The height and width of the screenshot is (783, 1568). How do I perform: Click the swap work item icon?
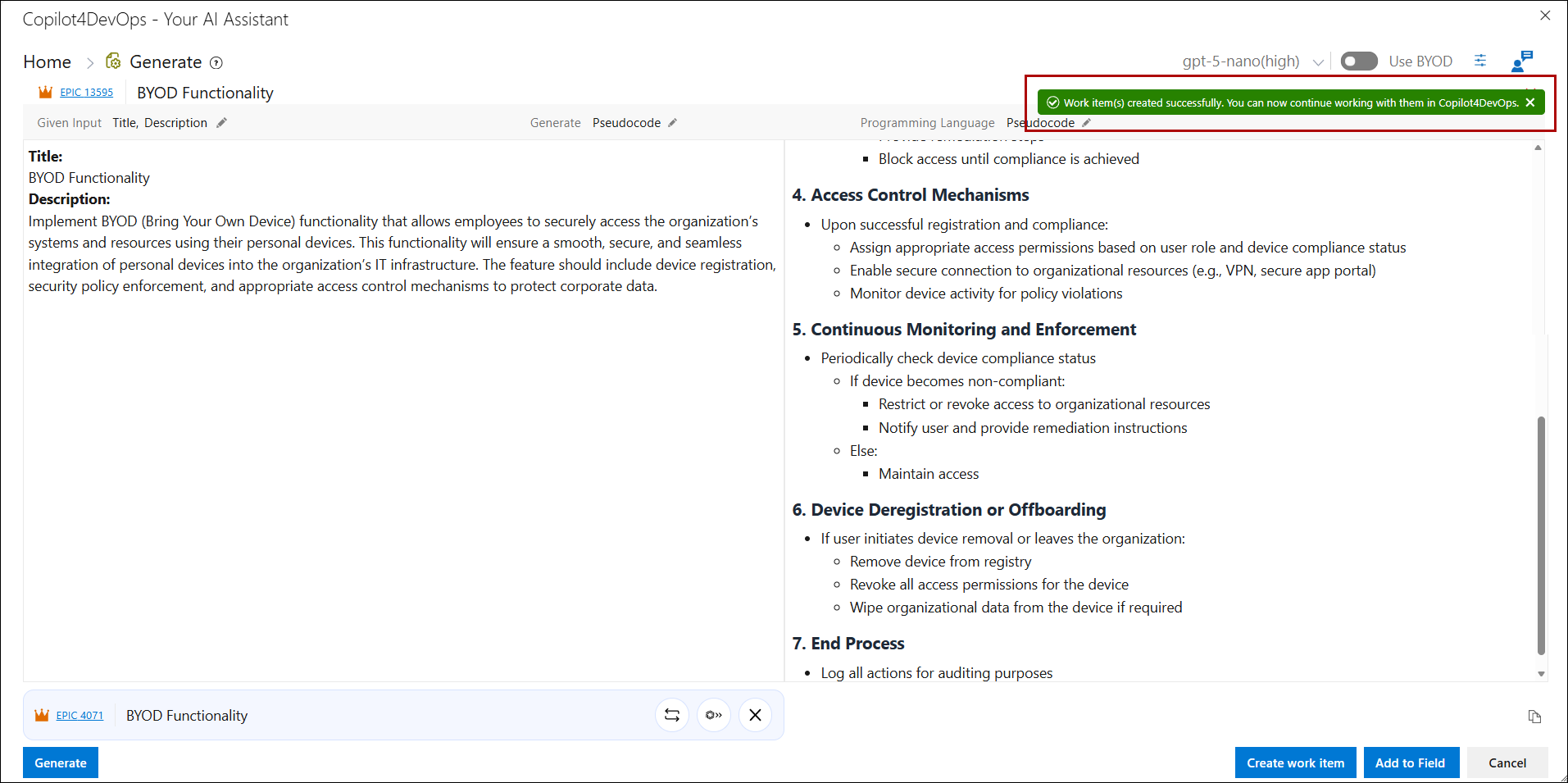coord(672,715)
